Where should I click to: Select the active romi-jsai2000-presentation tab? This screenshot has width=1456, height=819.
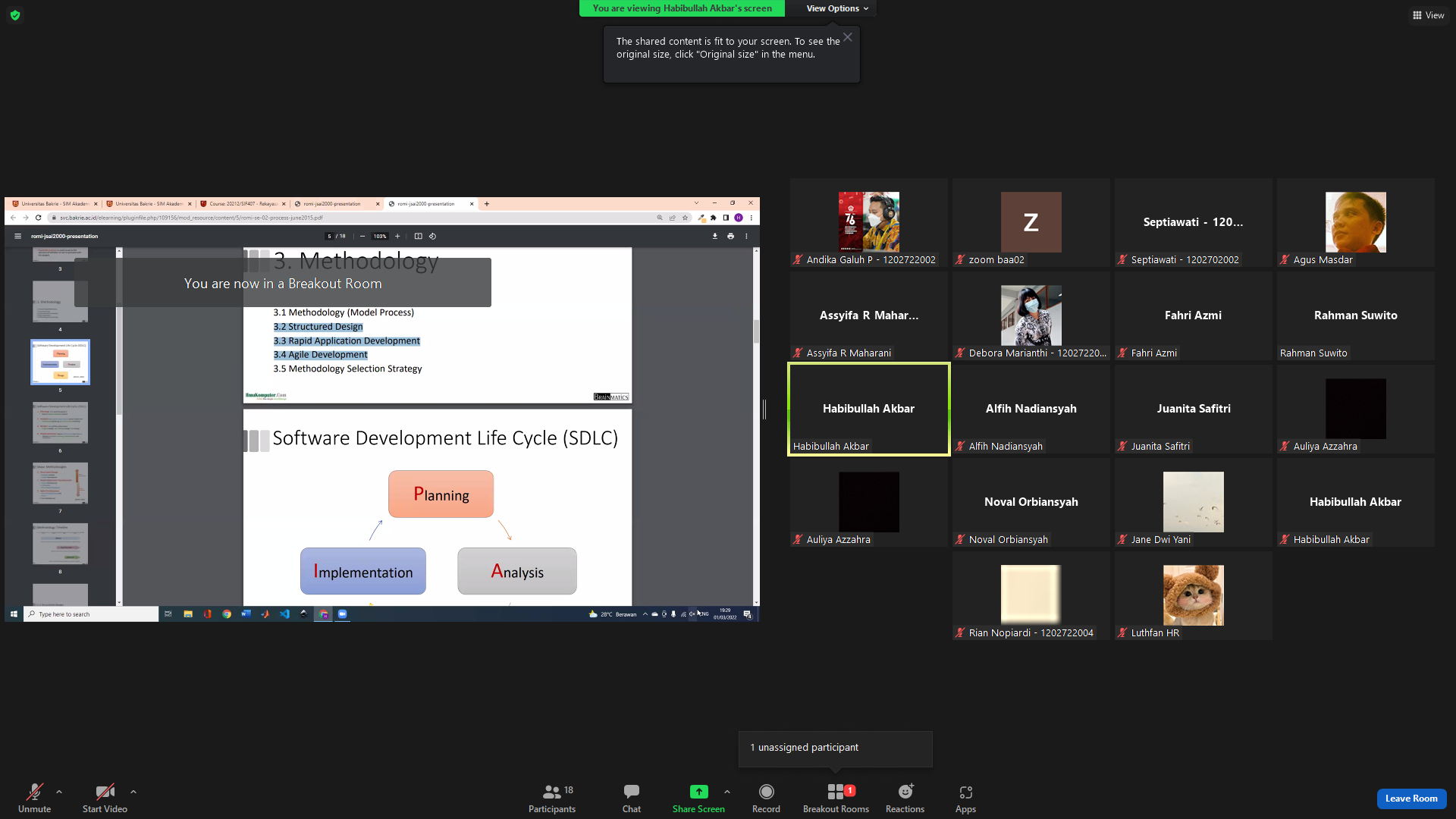[431, 203]
